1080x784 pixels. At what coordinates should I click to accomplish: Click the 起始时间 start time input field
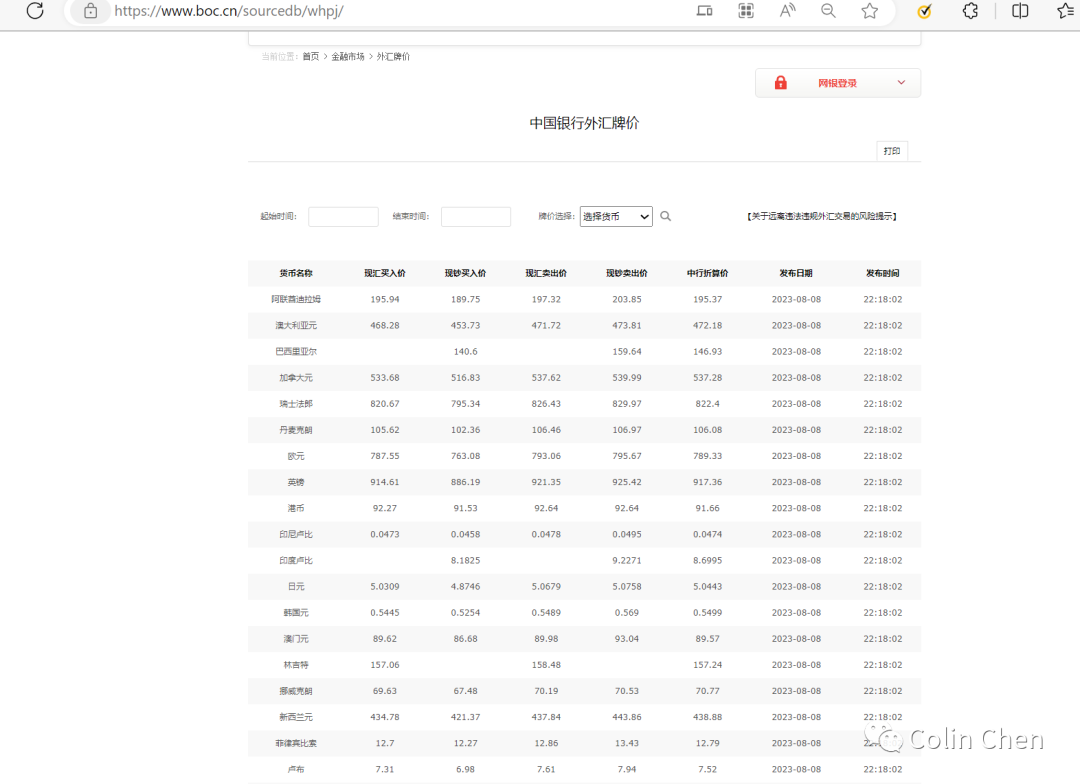coord(343,216)
